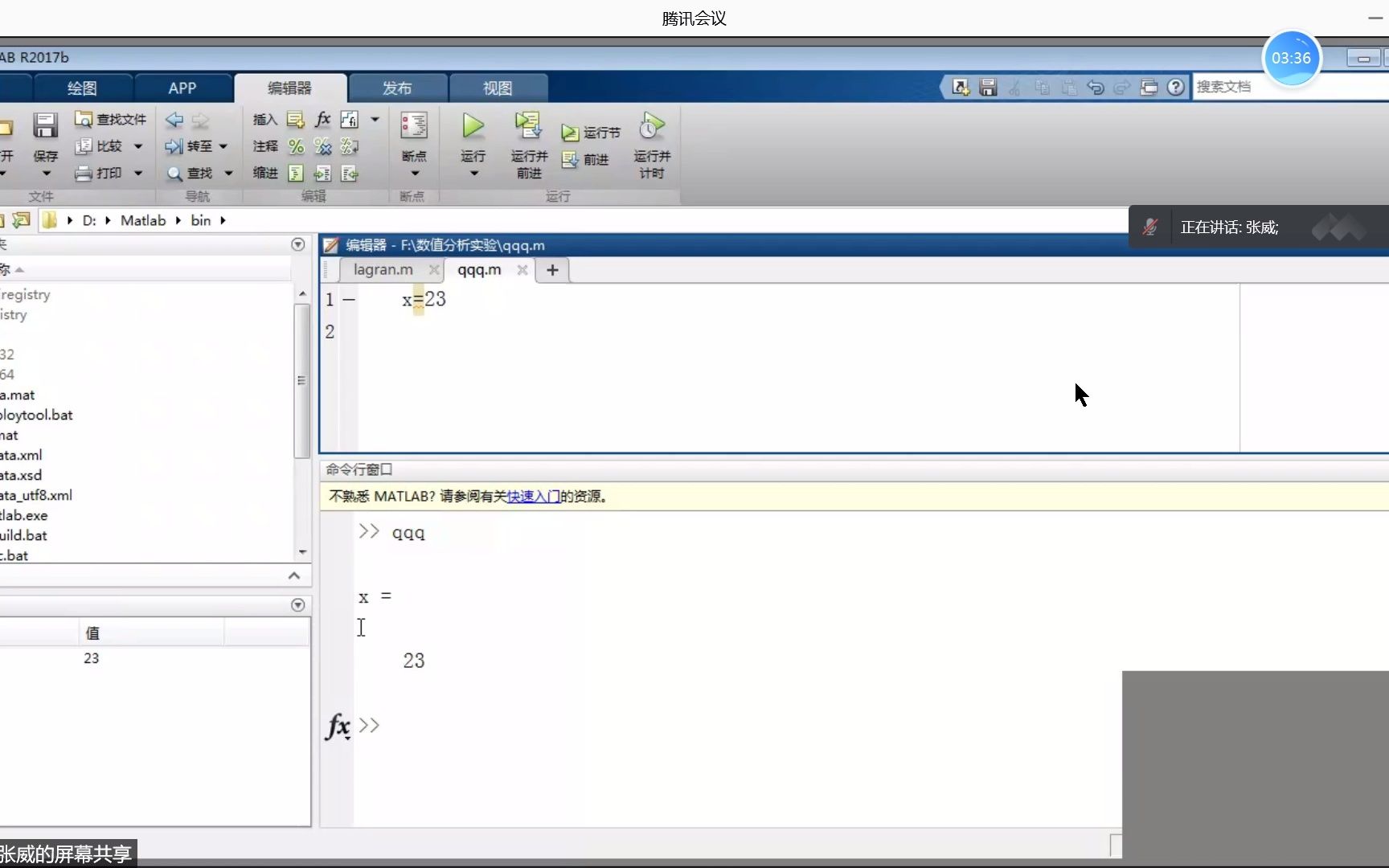Close the qqq.m tab

coord(522,270)
